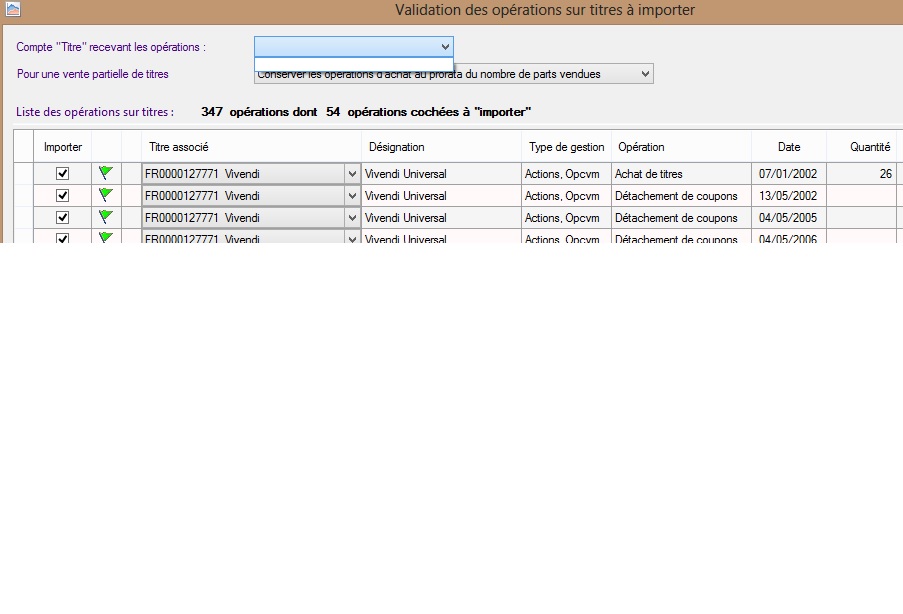The image size is (903, 614).
Task: Open Titre associé dropdown on the 13/05/2002 row
Action: tap(351, 196)
